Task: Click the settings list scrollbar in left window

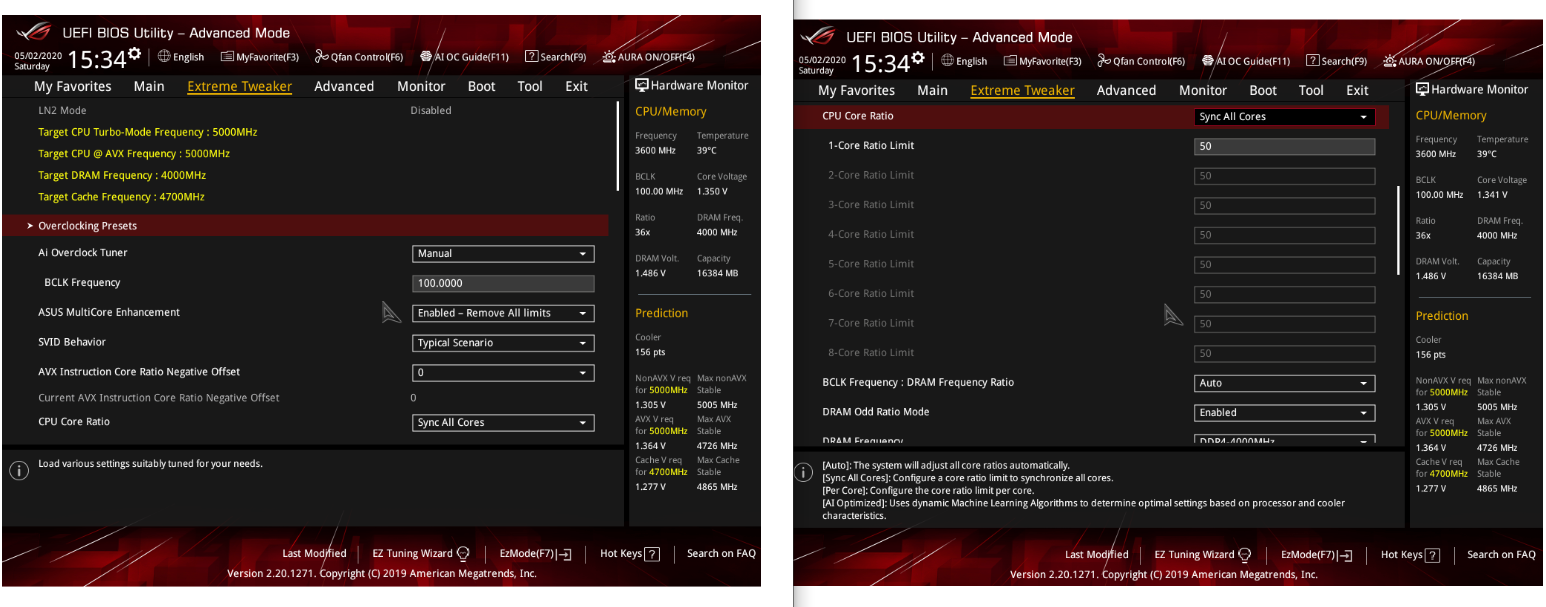Action: pyautogui.click(x=618, y=147)
